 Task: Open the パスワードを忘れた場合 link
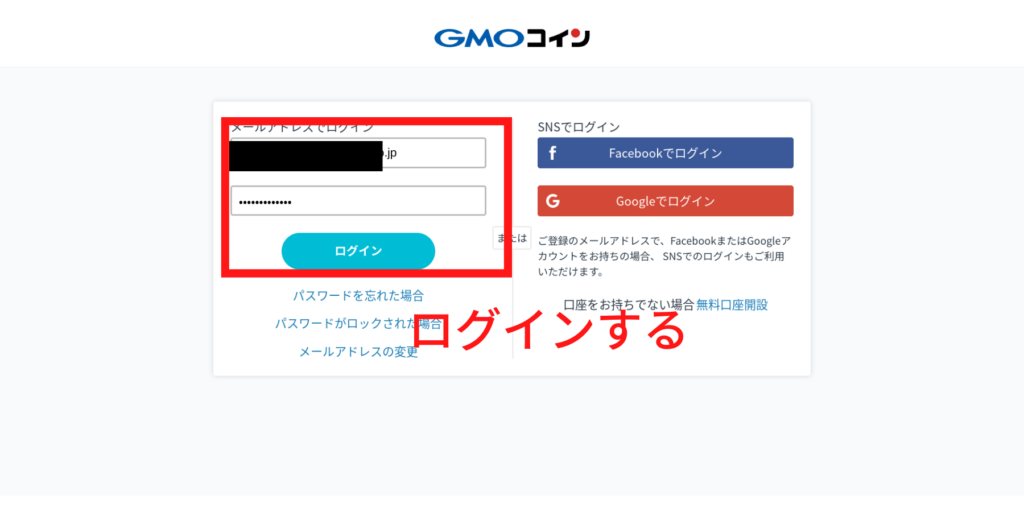[358, 296]
